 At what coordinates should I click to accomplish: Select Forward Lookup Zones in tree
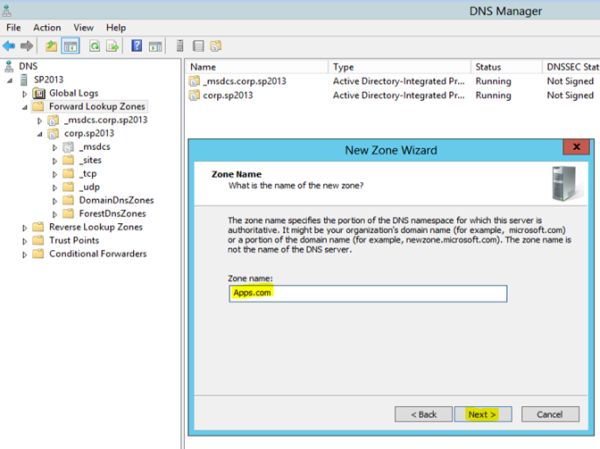[x=97, y=106]
